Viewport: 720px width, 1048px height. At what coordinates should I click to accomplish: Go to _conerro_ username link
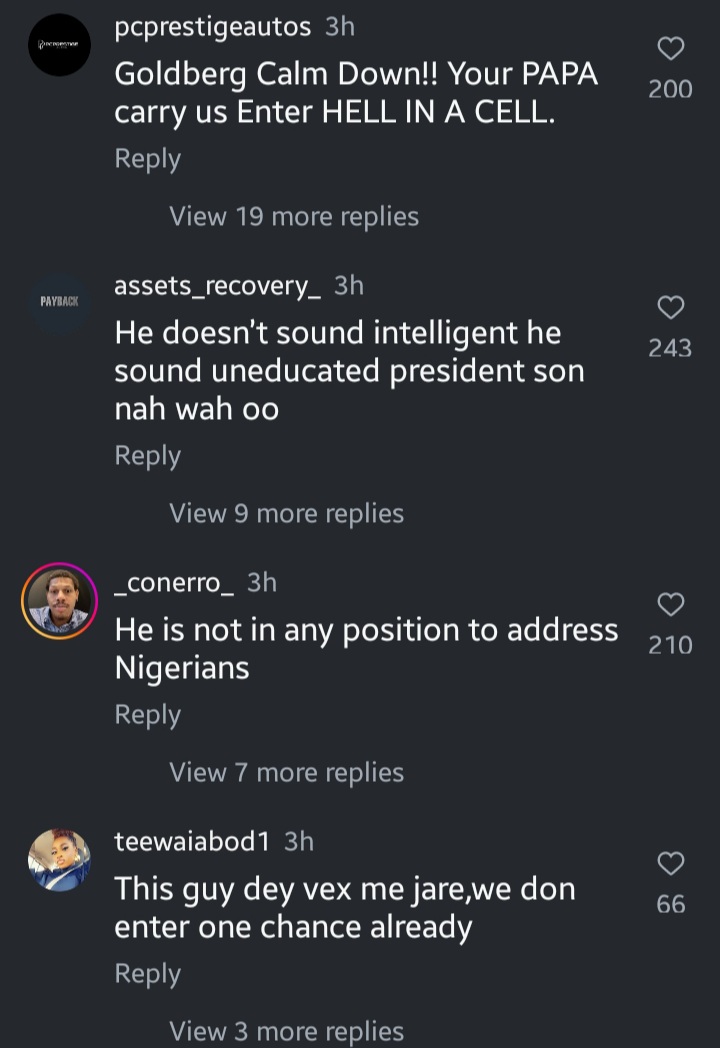click(175, 582)
